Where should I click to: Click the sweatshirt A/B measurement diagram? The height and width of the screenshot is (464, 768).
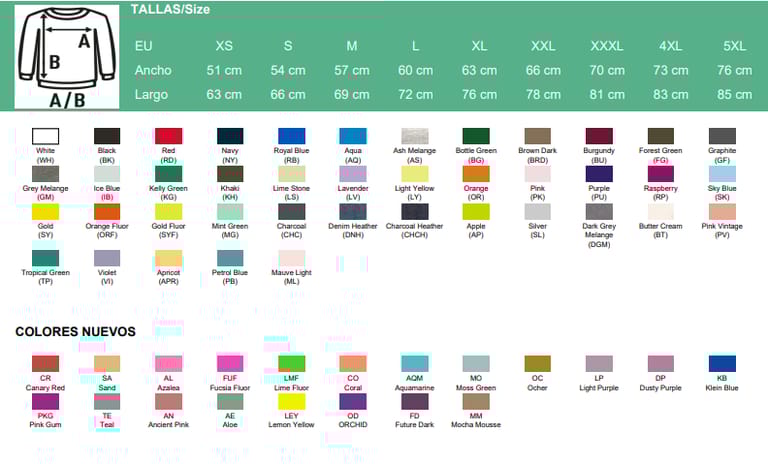coord(67,58)
